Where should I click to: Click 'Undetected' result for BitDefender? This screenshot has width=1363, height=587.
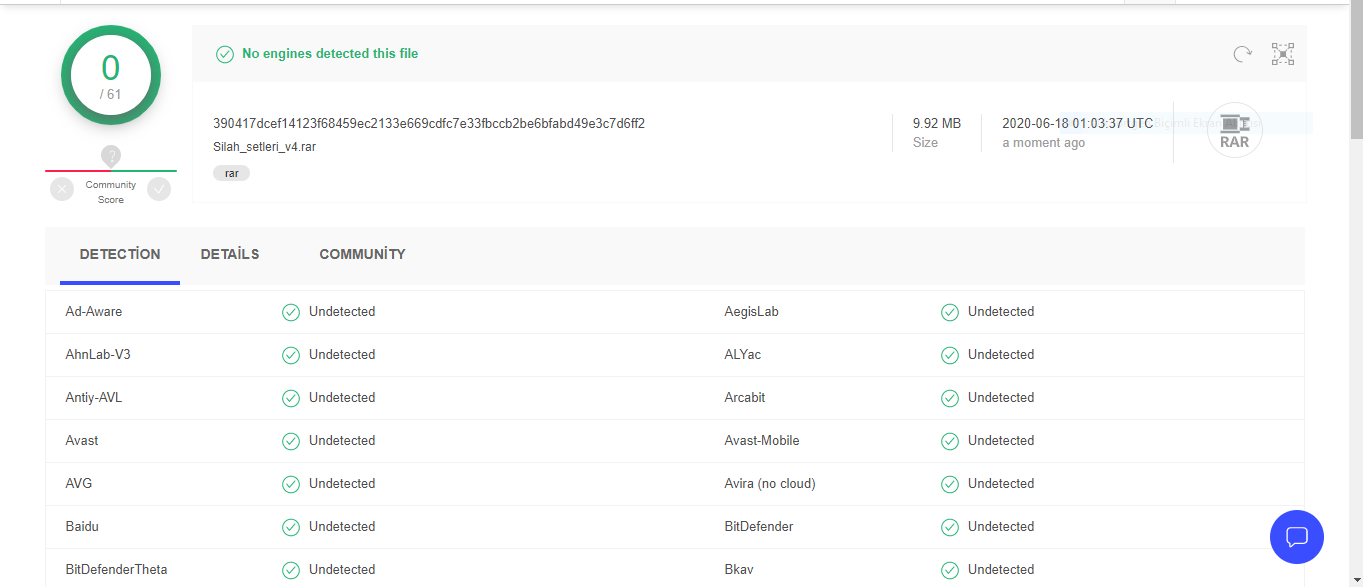tap(1001, 527)
